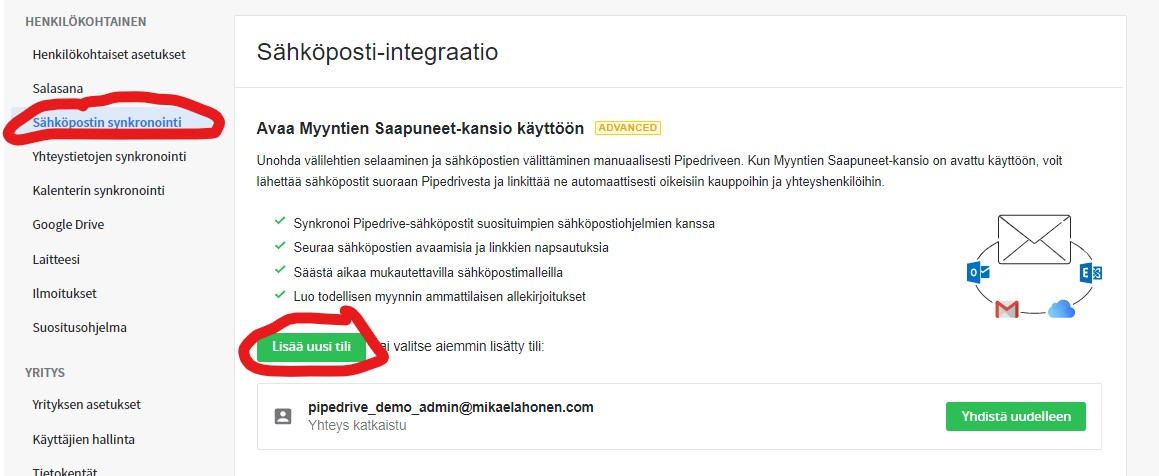Image resolution: width=1159 pixels, height=476 pixels.
Task: Click the checkmark beside Seuraa sähköpostien avaamisia
Action: 279,246
